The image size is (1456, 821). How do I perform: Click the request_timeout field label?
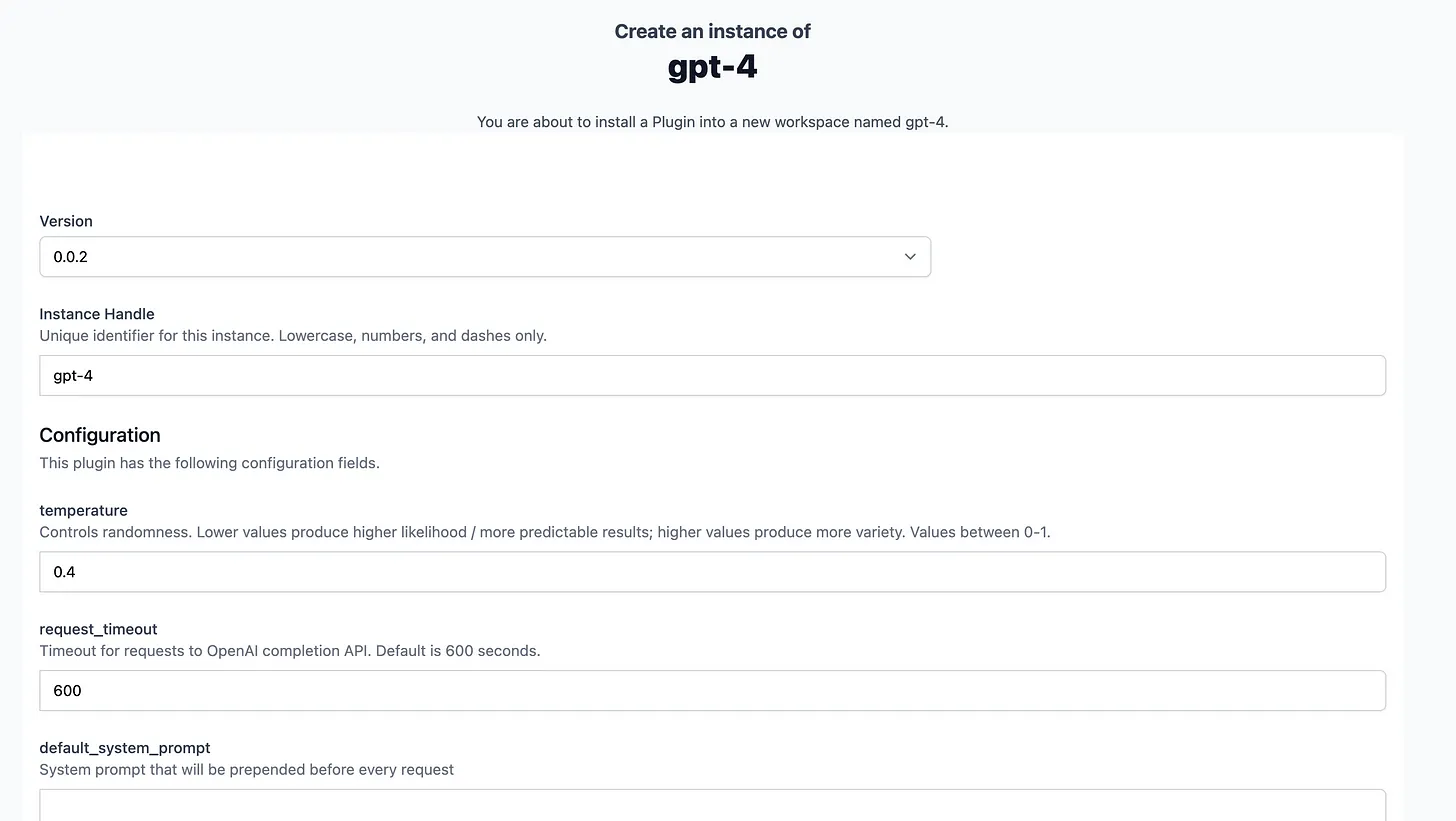pyautogui.click(x=98, y=629)
